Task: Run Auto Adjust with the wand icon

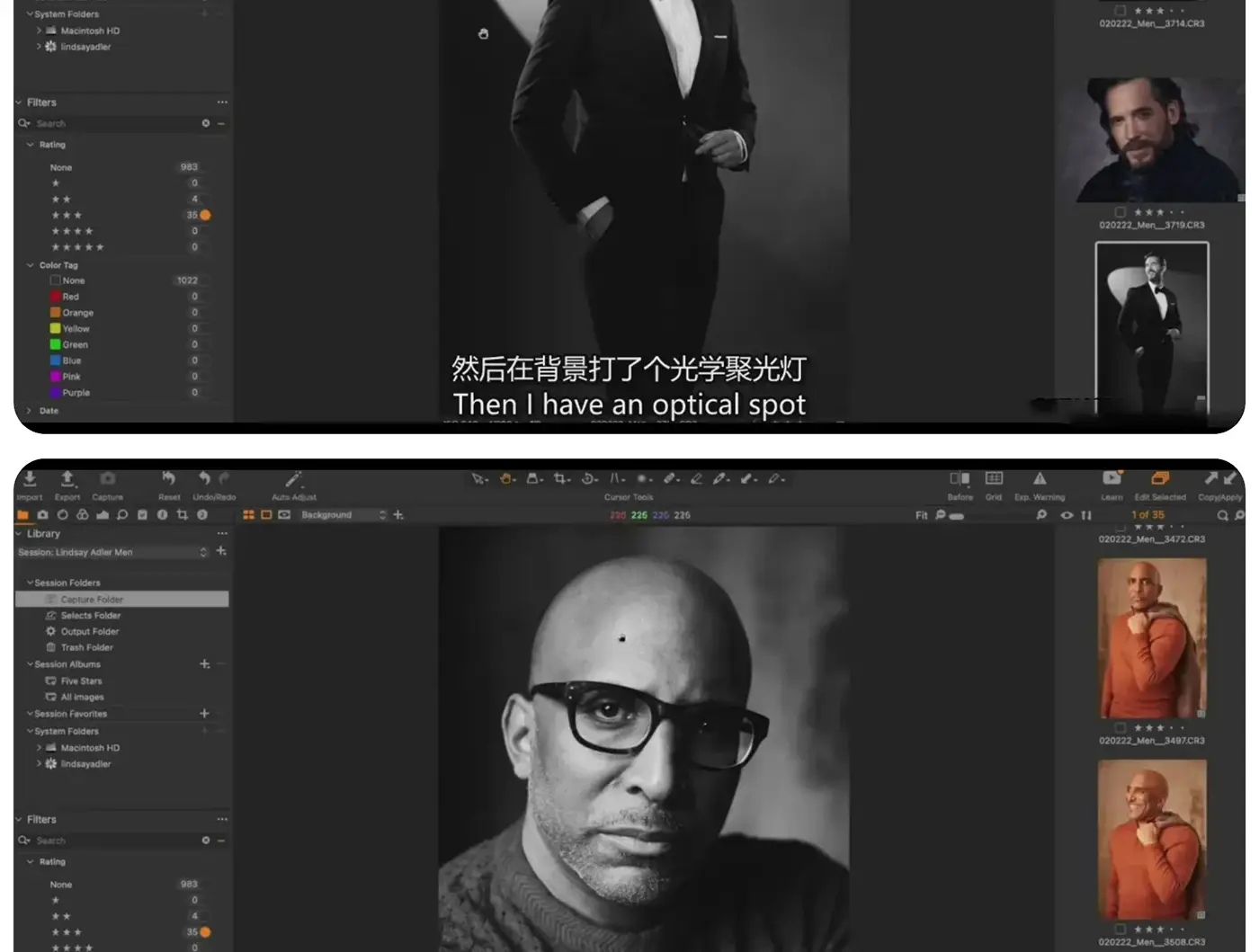Action: [x=293, y=479]
